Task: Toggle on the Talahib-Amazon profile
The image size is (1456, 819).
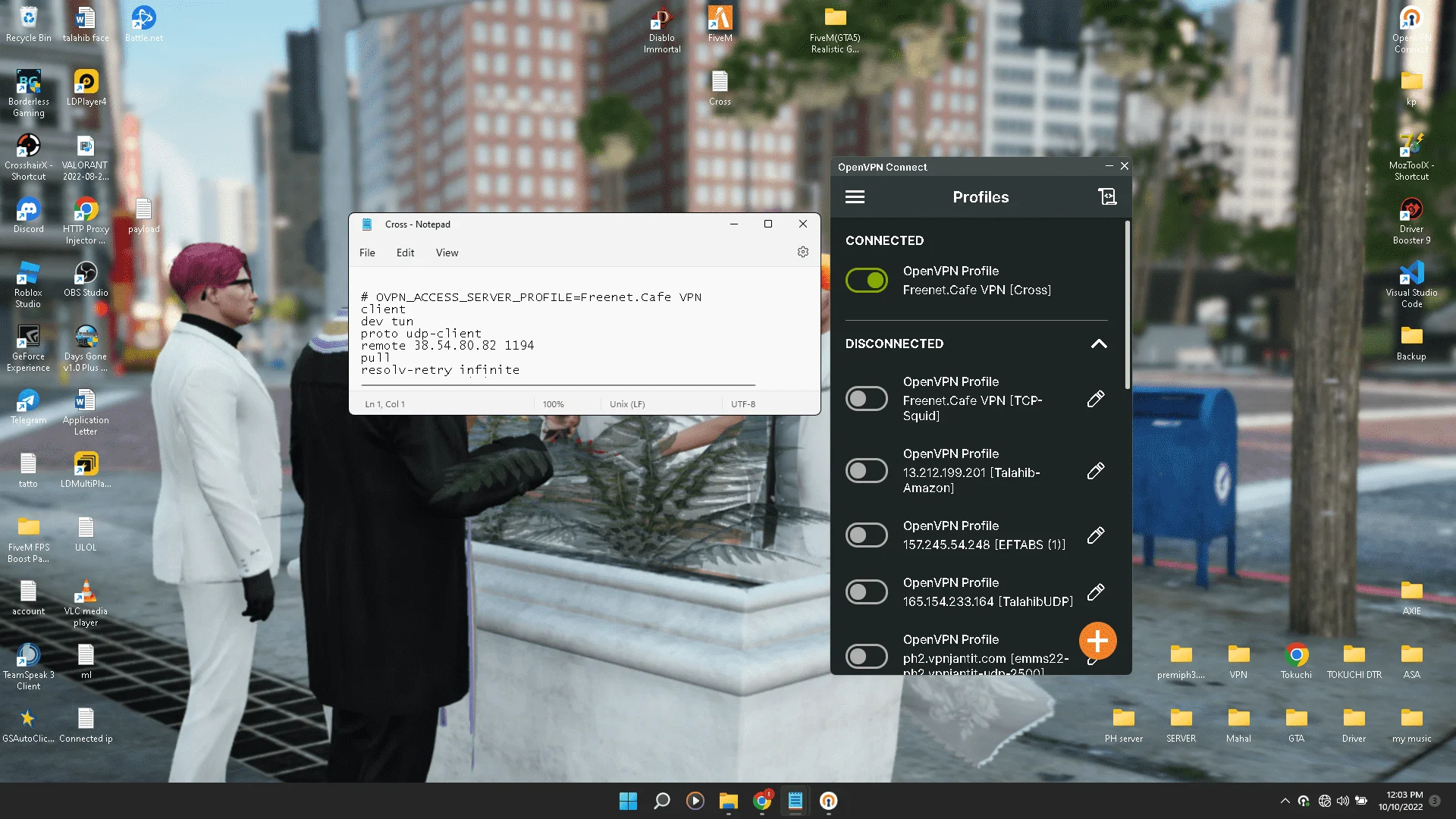Action: pos(867,471)
